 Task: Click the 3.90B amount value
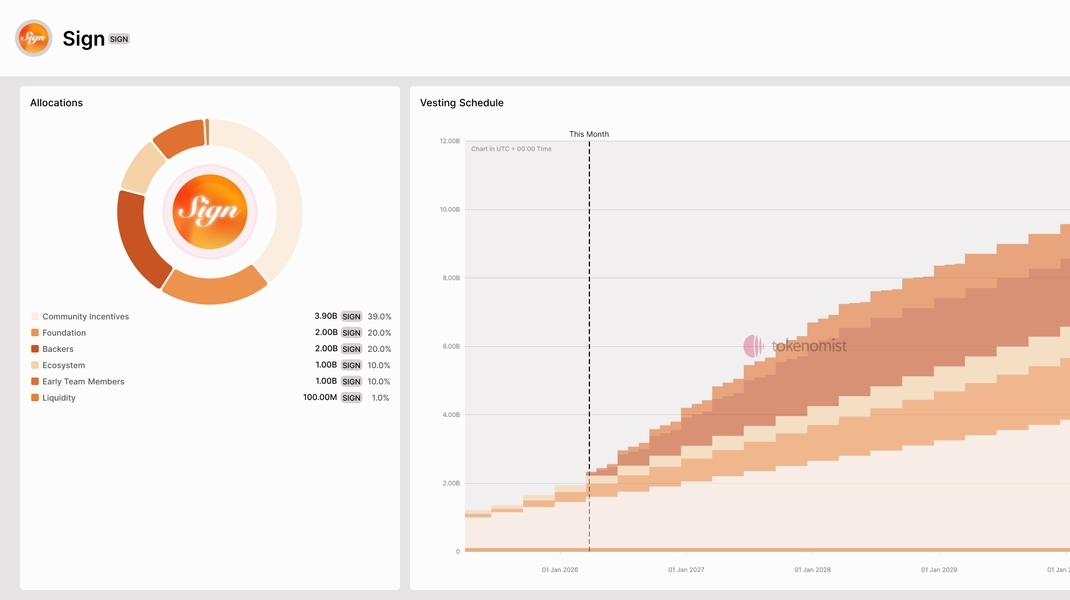tap(326, 316)
